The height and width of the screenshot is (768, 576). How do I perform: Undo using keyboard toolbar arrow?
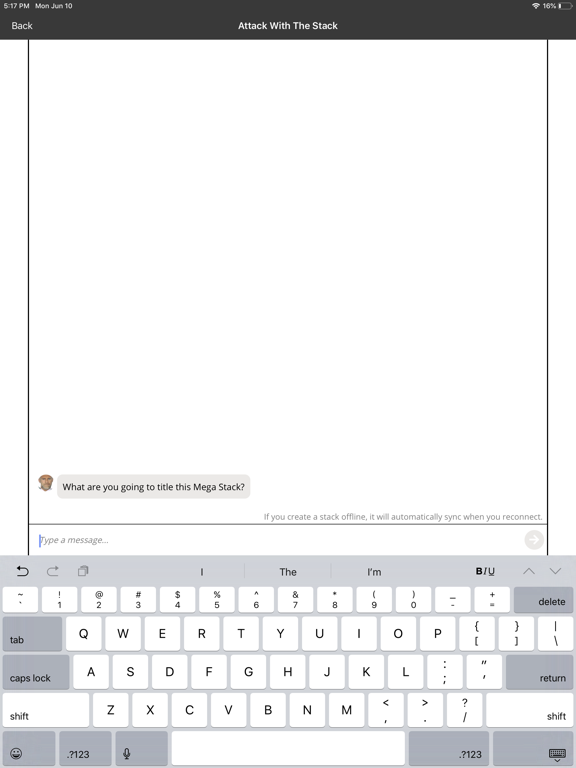23,571
